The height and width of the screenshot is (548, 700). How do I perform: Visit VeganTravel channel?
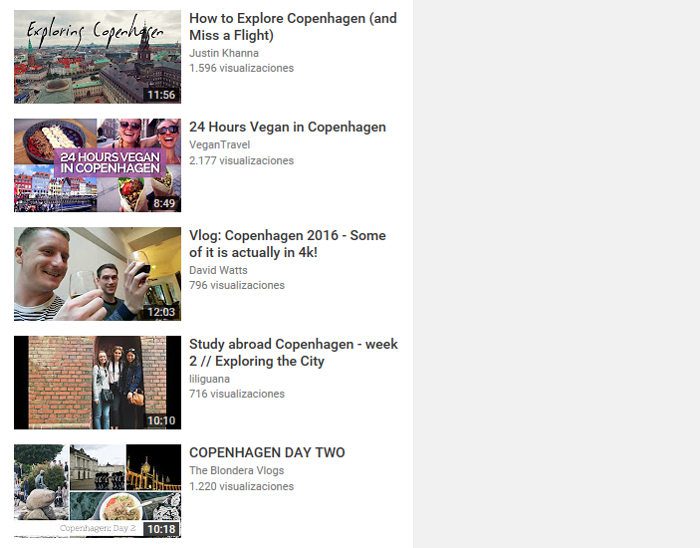(220, 145)
